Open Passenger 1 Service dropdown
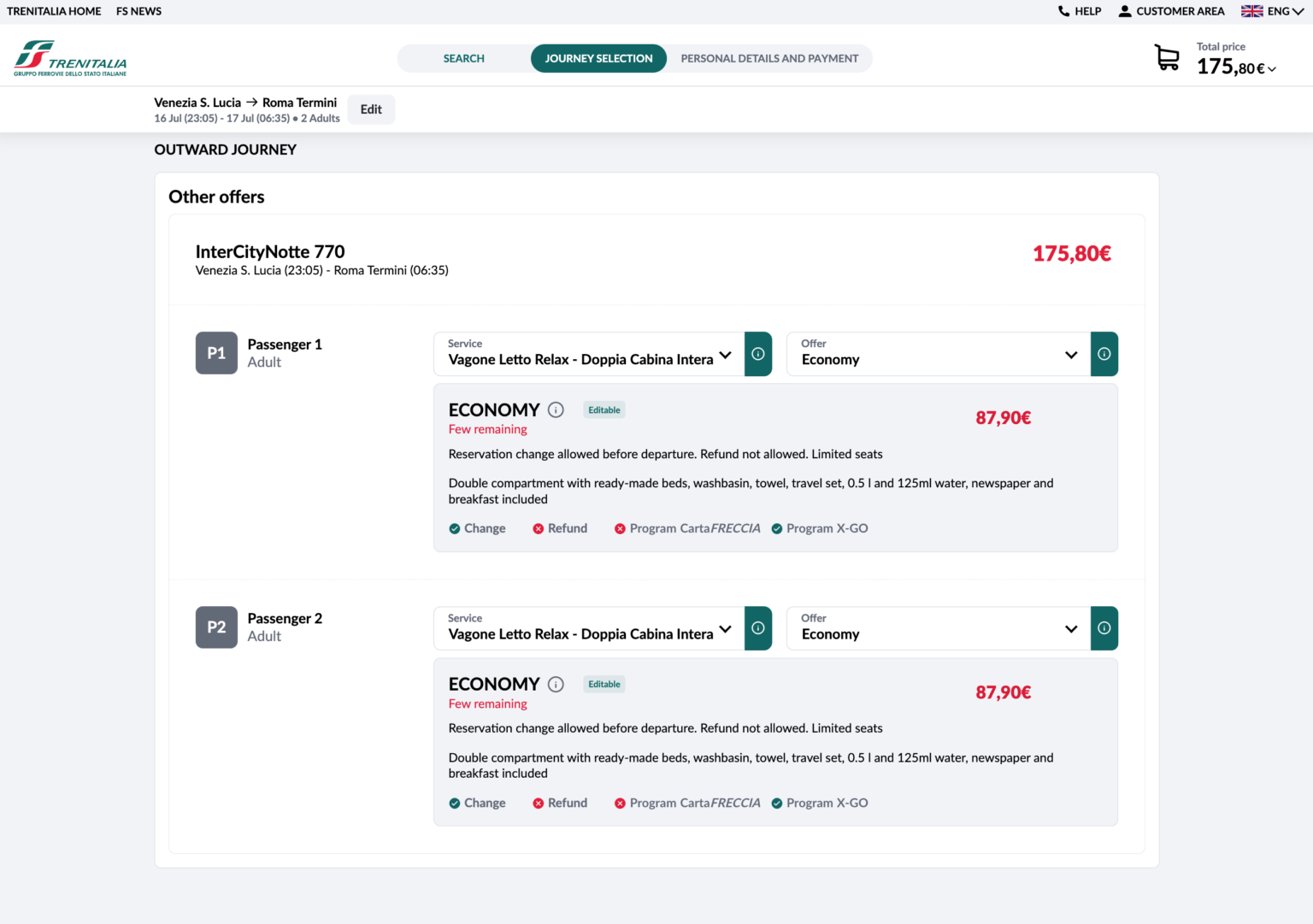 pos(589,354)
